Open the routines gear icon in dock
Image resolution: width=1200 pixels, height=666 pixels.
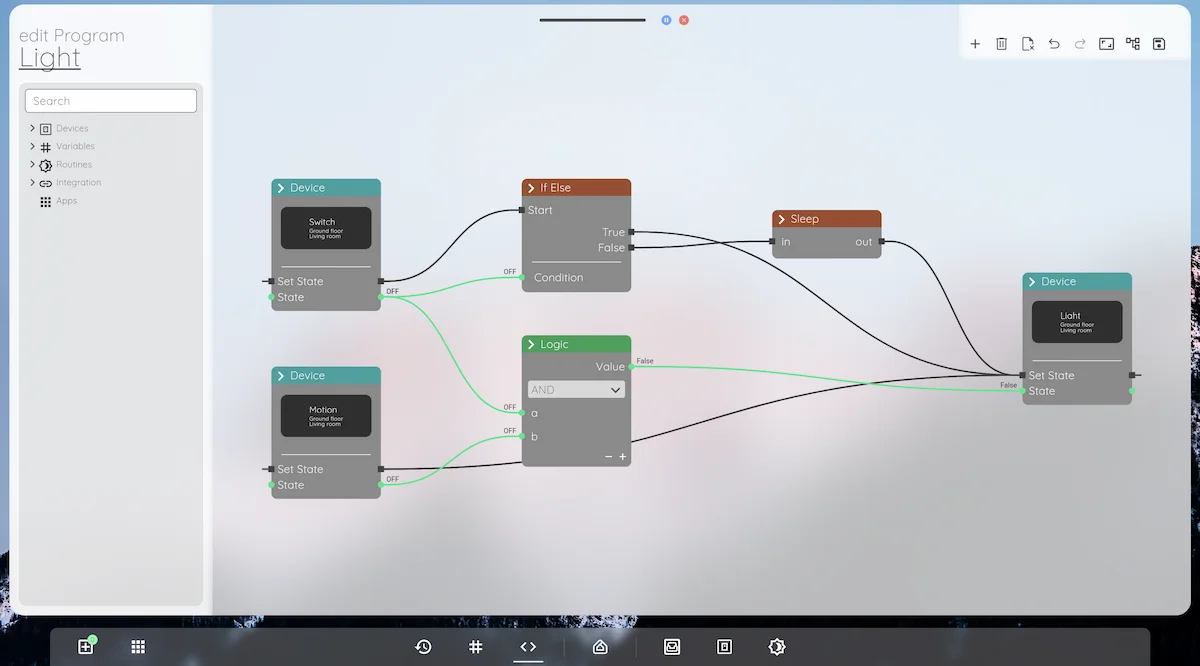(777, 647)
